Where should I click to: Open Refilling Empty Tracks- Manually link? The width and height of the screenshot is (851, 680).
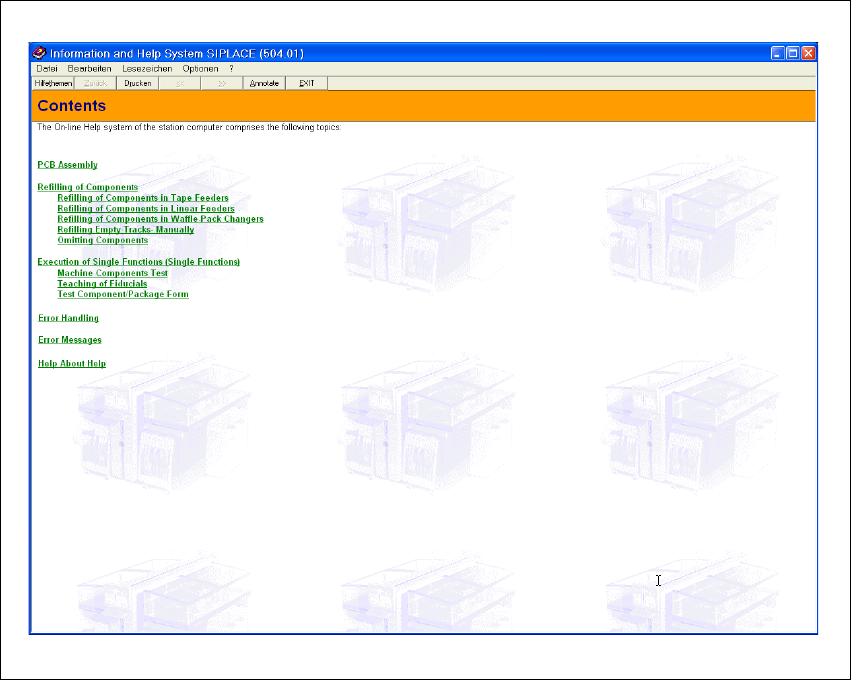coord(125,230)
